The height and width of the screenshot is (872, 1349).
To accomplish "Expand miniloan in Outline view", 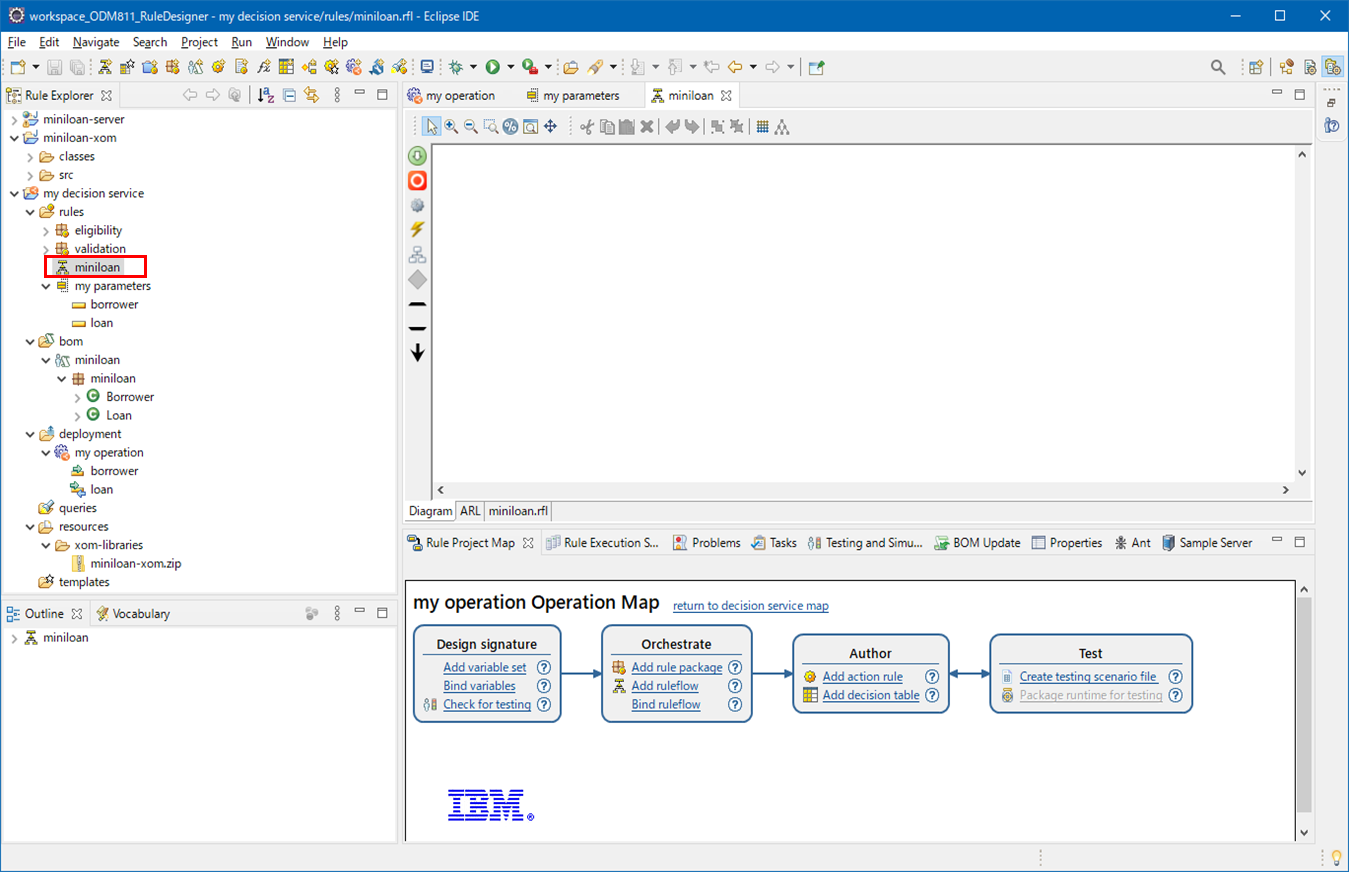I will (x=14, y=638).
